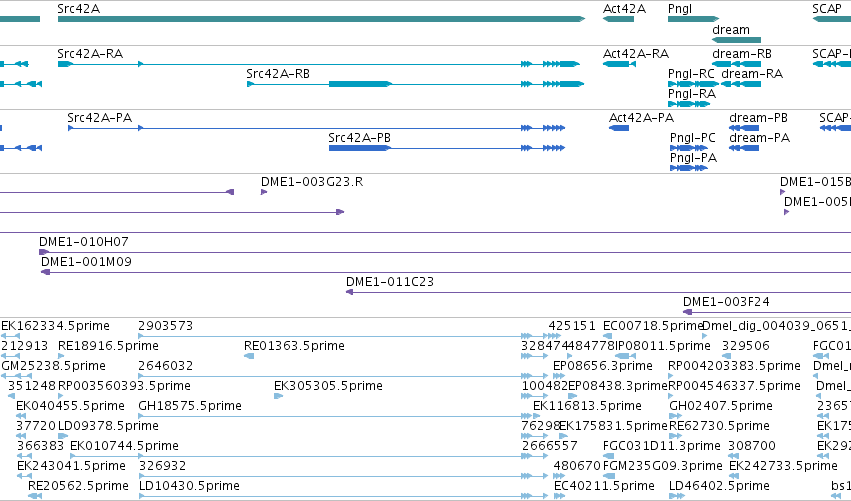Viewport: 851px width, 501px height.
Task: Select EST GH02407.5prime
Action: (721, 406)
